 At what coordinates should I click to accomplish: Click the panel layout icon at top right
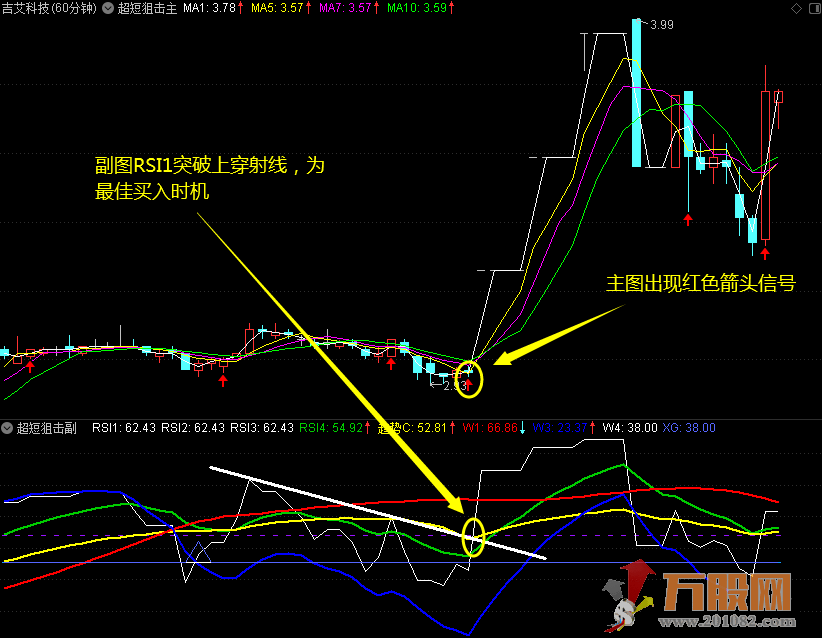(816, 8)
